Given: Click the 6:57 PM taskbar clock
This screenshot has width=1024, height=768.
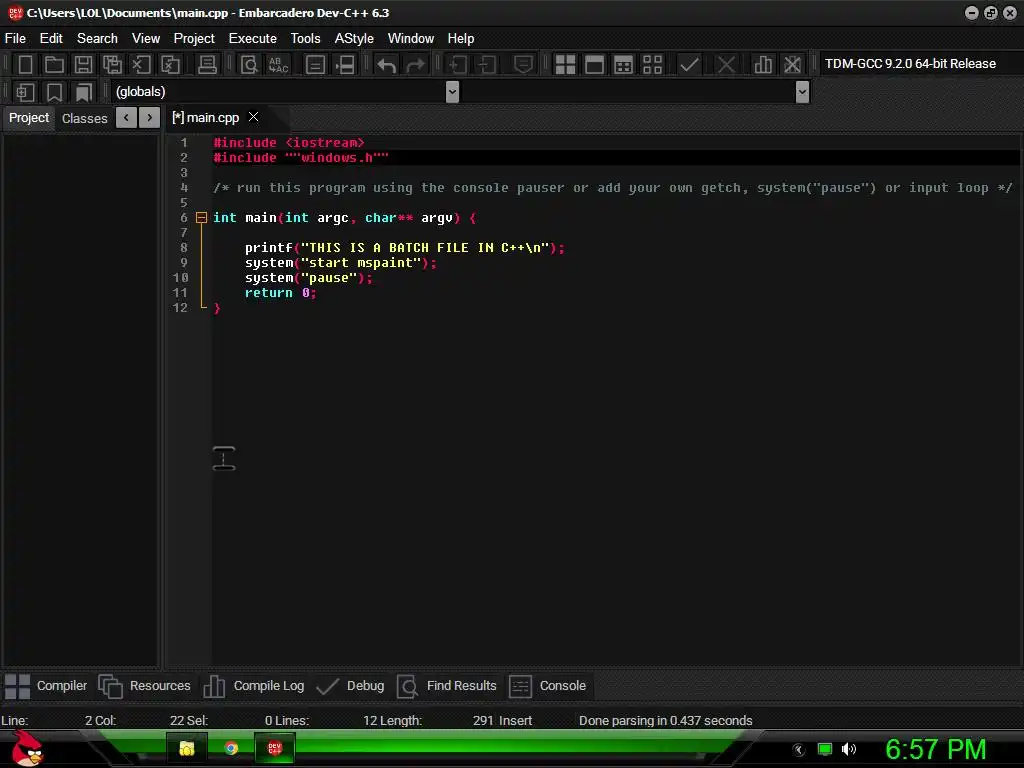Looking at the screenshot, I should [x=935, y=749].
